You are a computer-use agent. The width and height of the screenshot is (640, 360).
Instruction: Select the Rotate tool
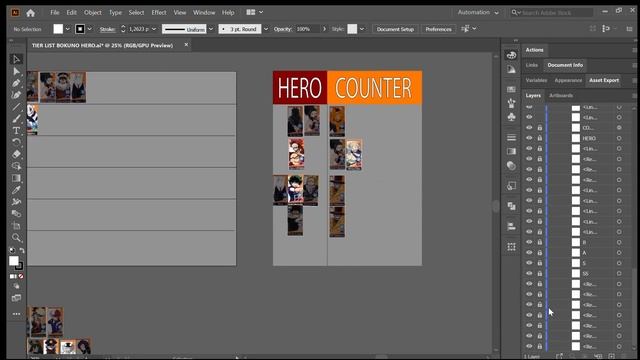(x=16, y=142)
